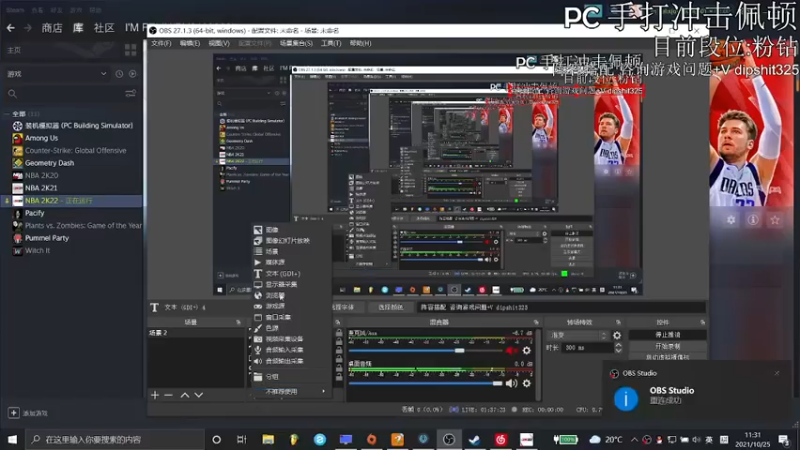Choose 窗口采集 from source menu
This screenshot has width=800, height=450.
coord(291,317)
